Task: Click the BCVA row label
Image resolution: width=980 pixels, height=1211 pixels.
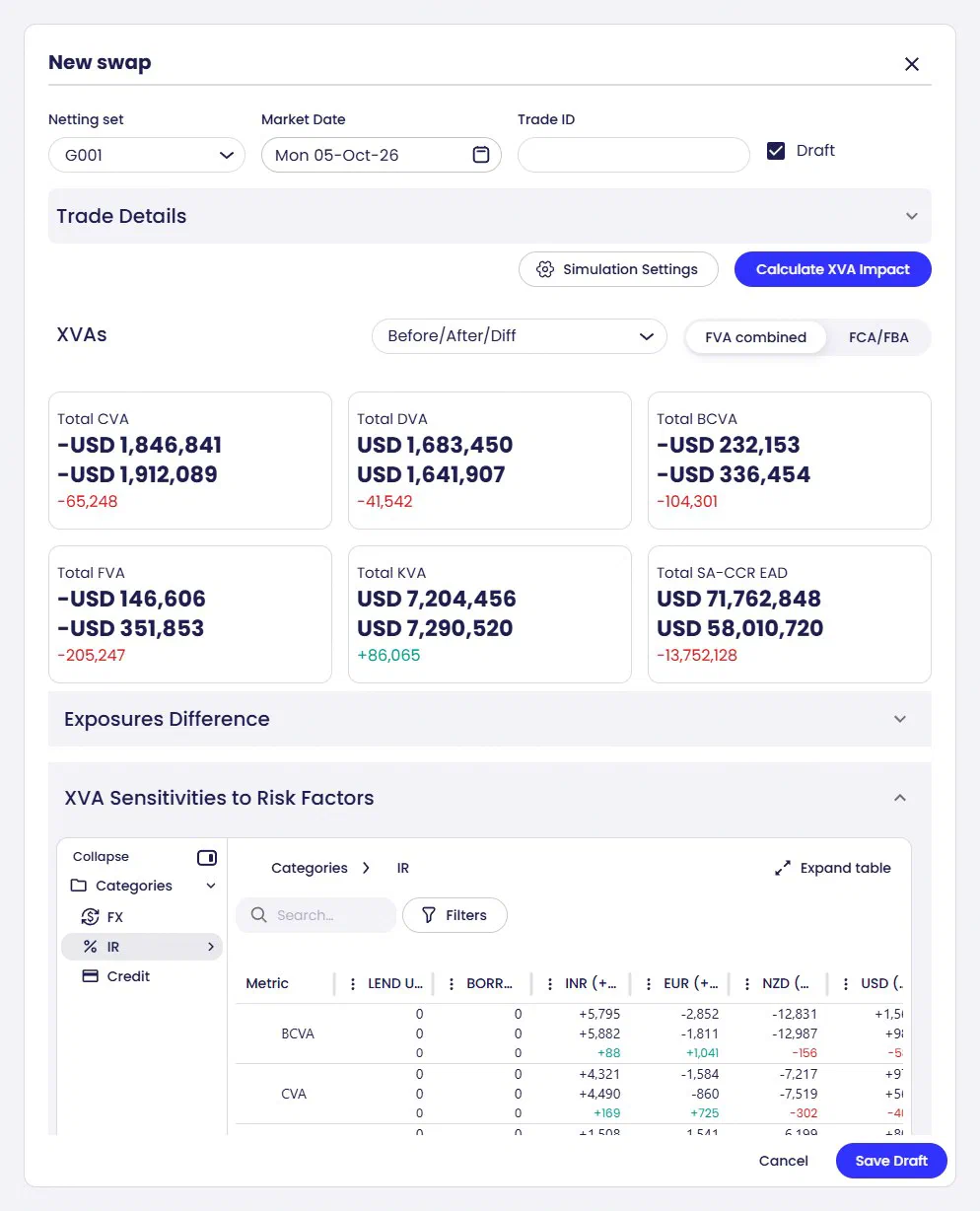Action: pyautogui.click(x=298, y=1033)
